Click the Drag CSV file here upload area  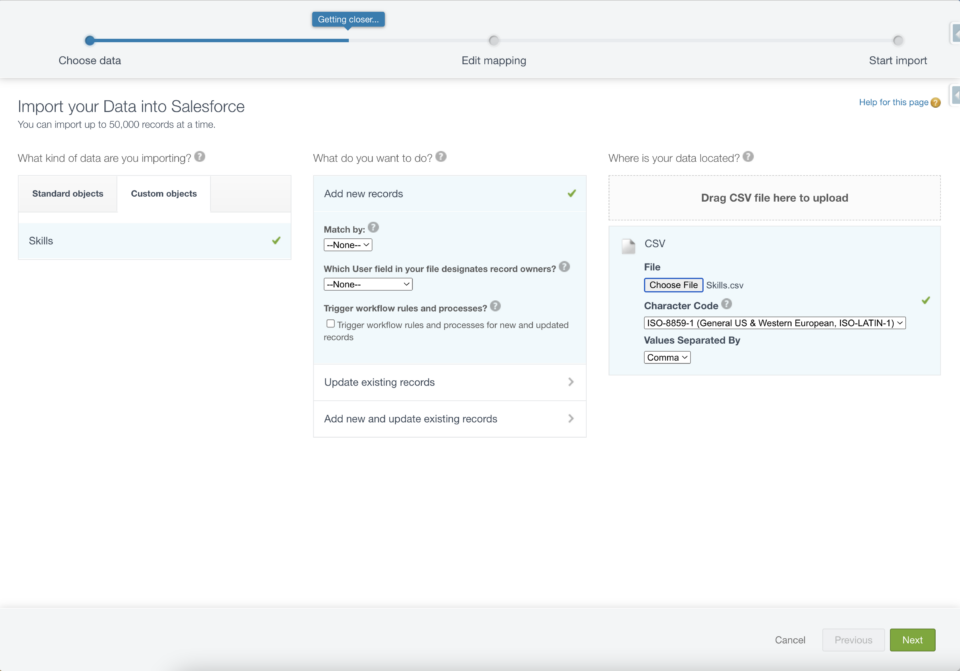(774, 198)
